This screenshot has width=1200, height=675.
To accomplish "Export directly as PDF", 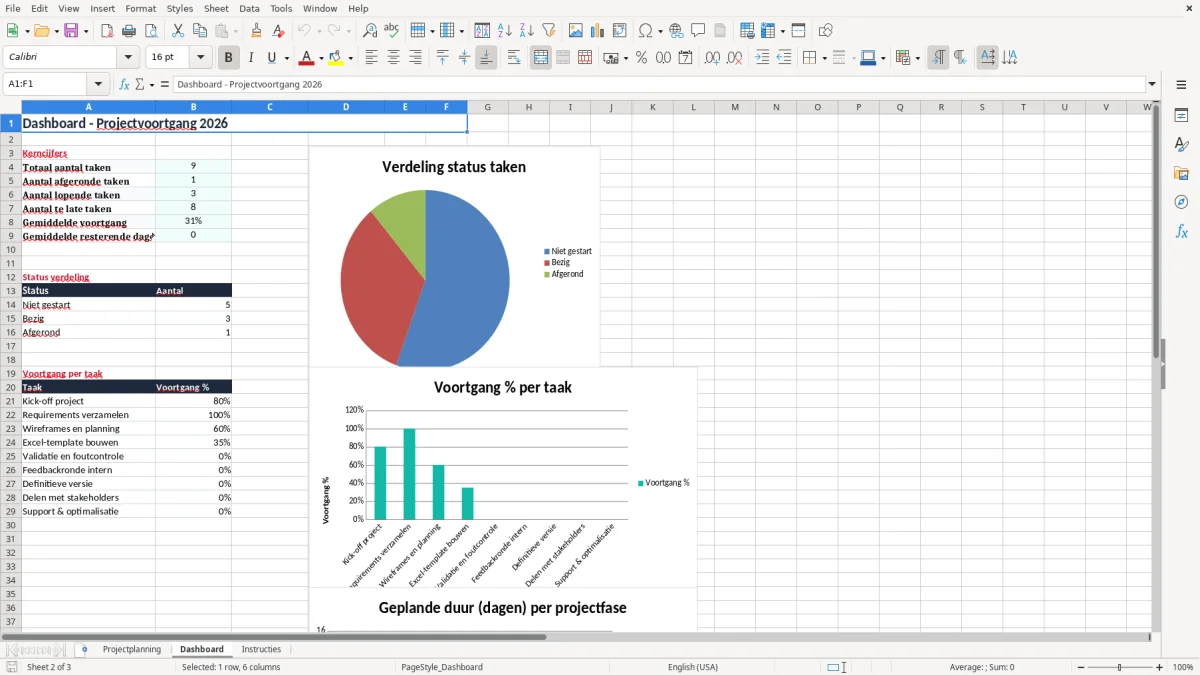I will point(107,31).
